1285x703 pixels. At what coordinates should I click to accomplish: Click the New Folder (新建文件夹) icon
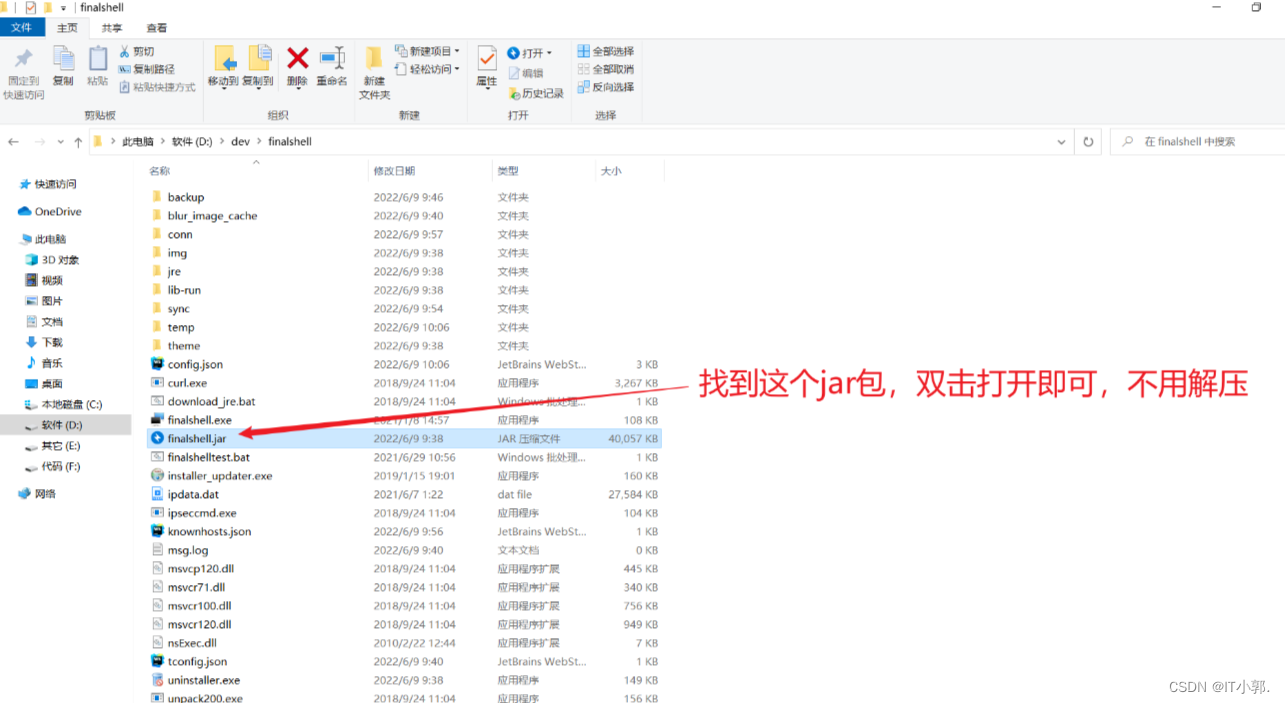click(374, 70)
